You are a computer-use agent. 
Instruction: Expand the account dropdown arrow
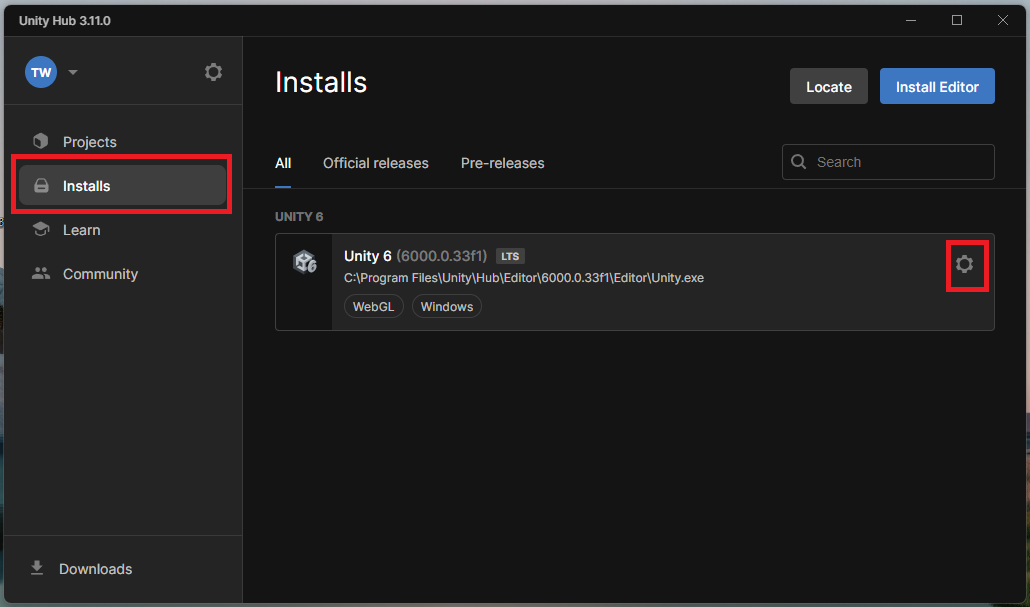coord(73,72)
